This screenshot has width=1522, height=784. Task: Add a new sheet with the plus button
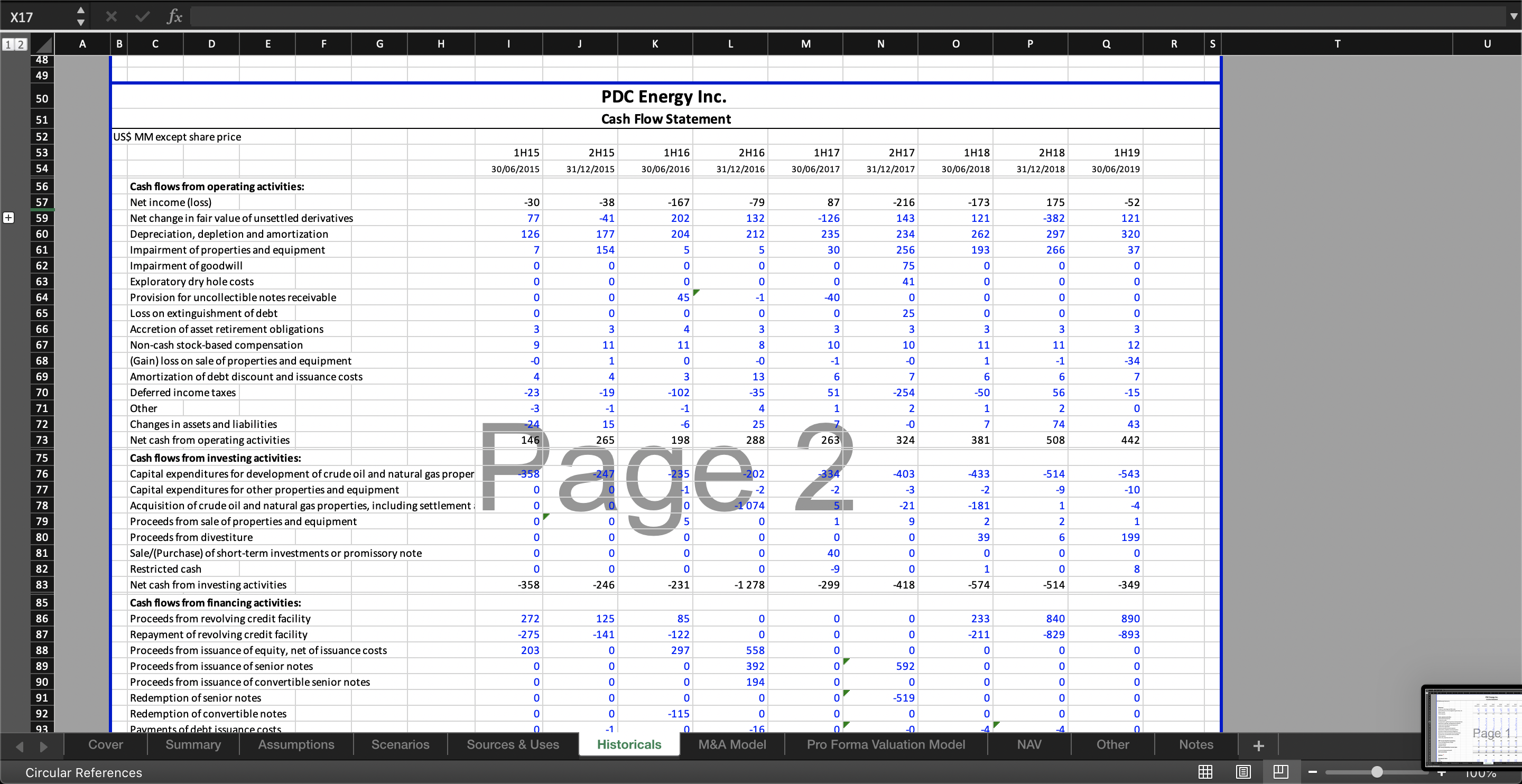click(1258, 745)
